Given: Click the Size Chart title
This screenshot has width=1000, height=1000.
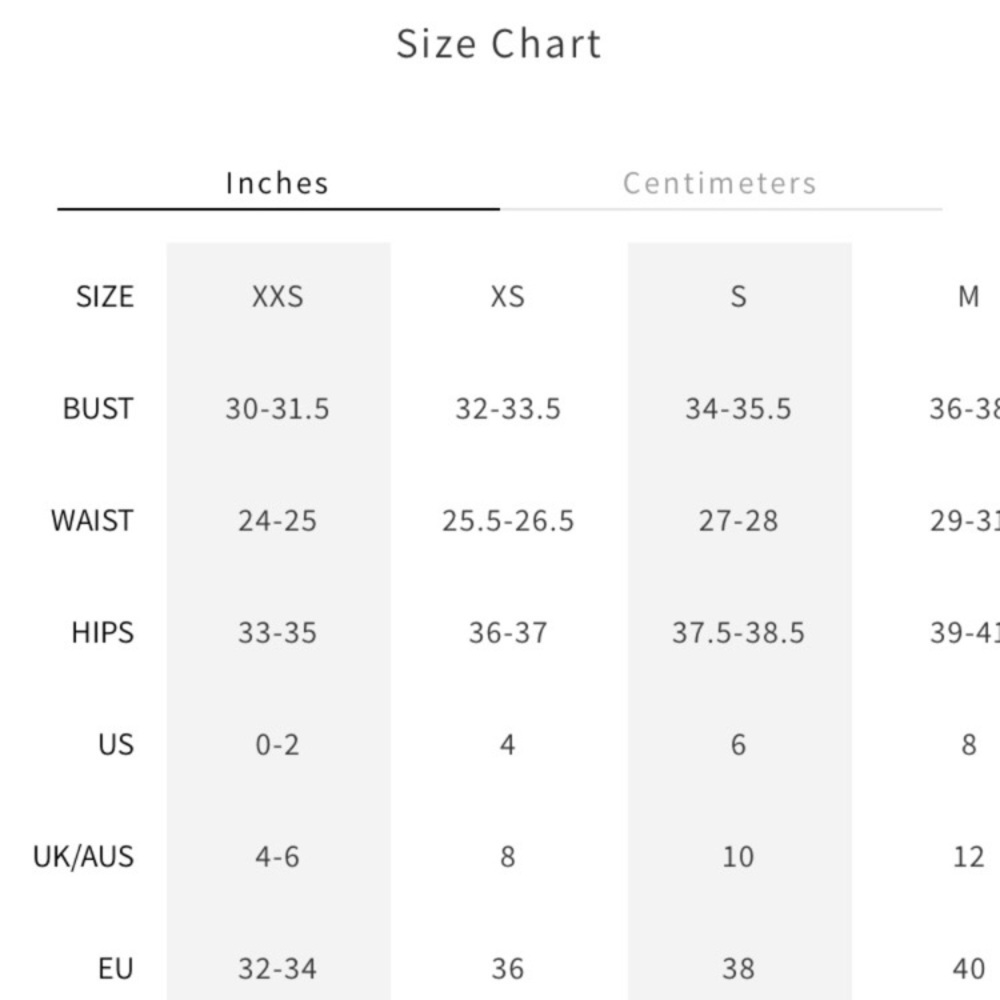Looking at the screenshot, I should 499,43.
